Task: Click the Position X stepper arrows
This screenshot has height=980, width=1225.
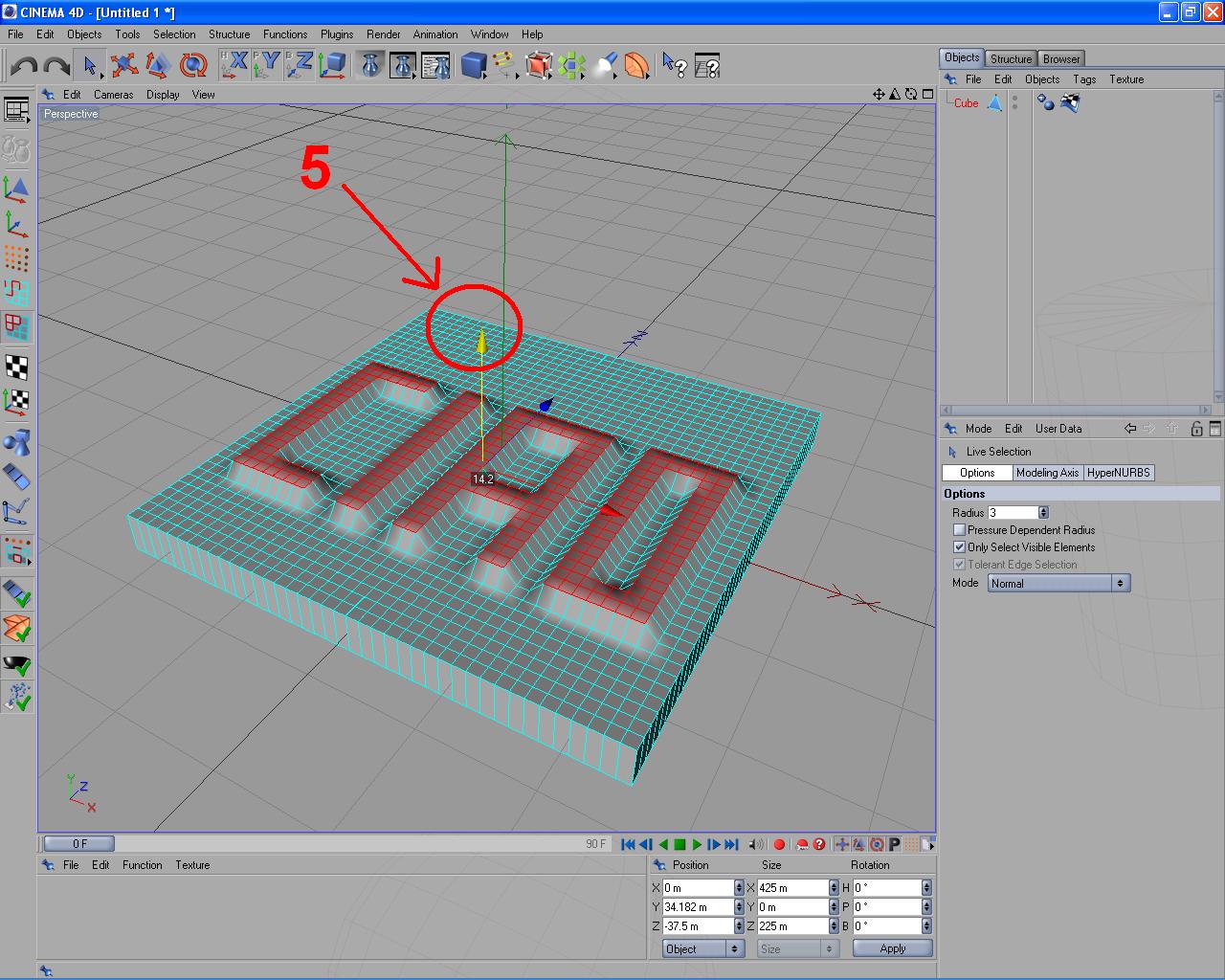Action: (x=739, y=888)
